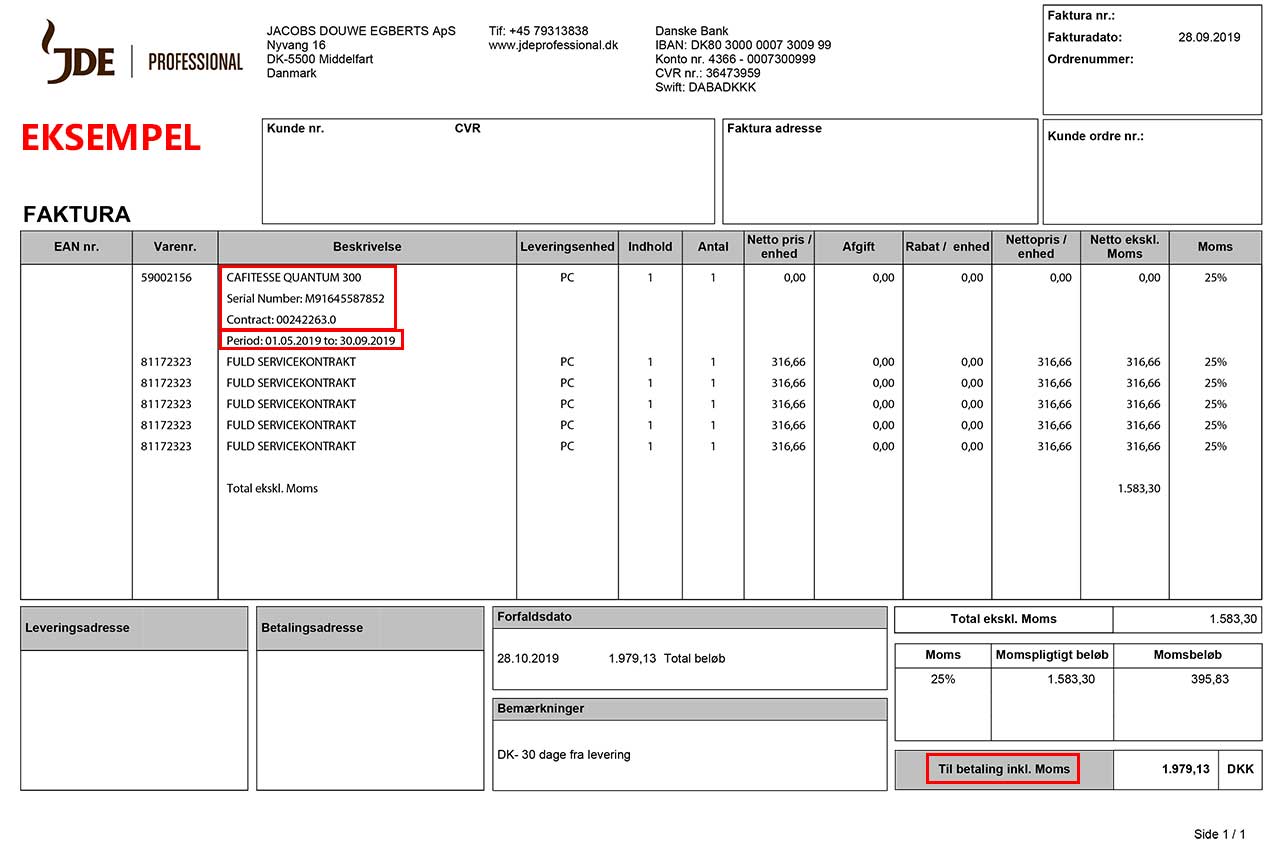
Task: Click the Side 1 / 1 page indicator
Action: point(1220,834)
